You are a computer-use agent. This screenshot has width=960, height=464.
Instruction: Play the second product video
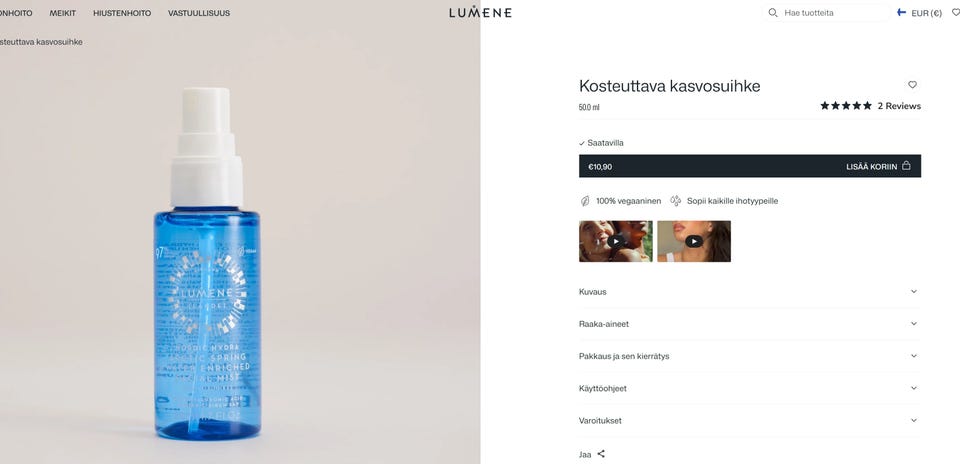coord(694,241)
